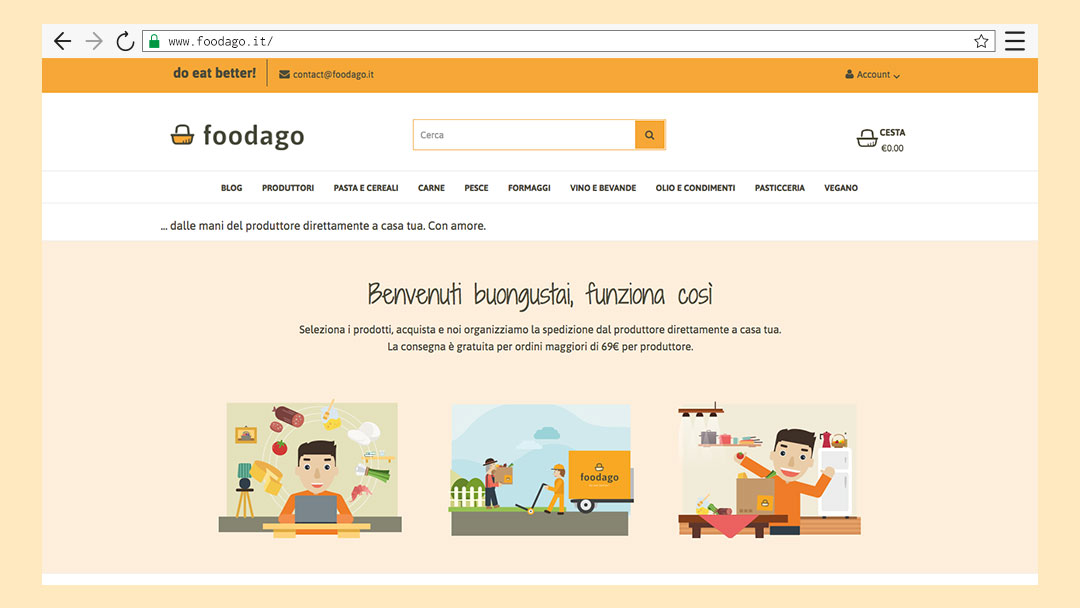Click the 'Benvenuti buongustai' heading
This screenshot has height=608, width=1080.
540,295
